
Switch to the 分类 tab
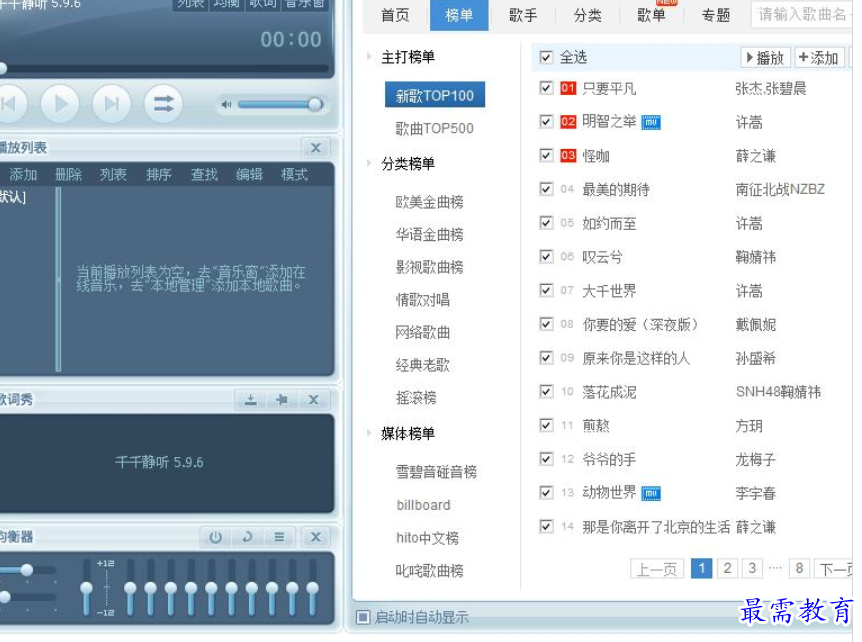[x=587, y=15]
